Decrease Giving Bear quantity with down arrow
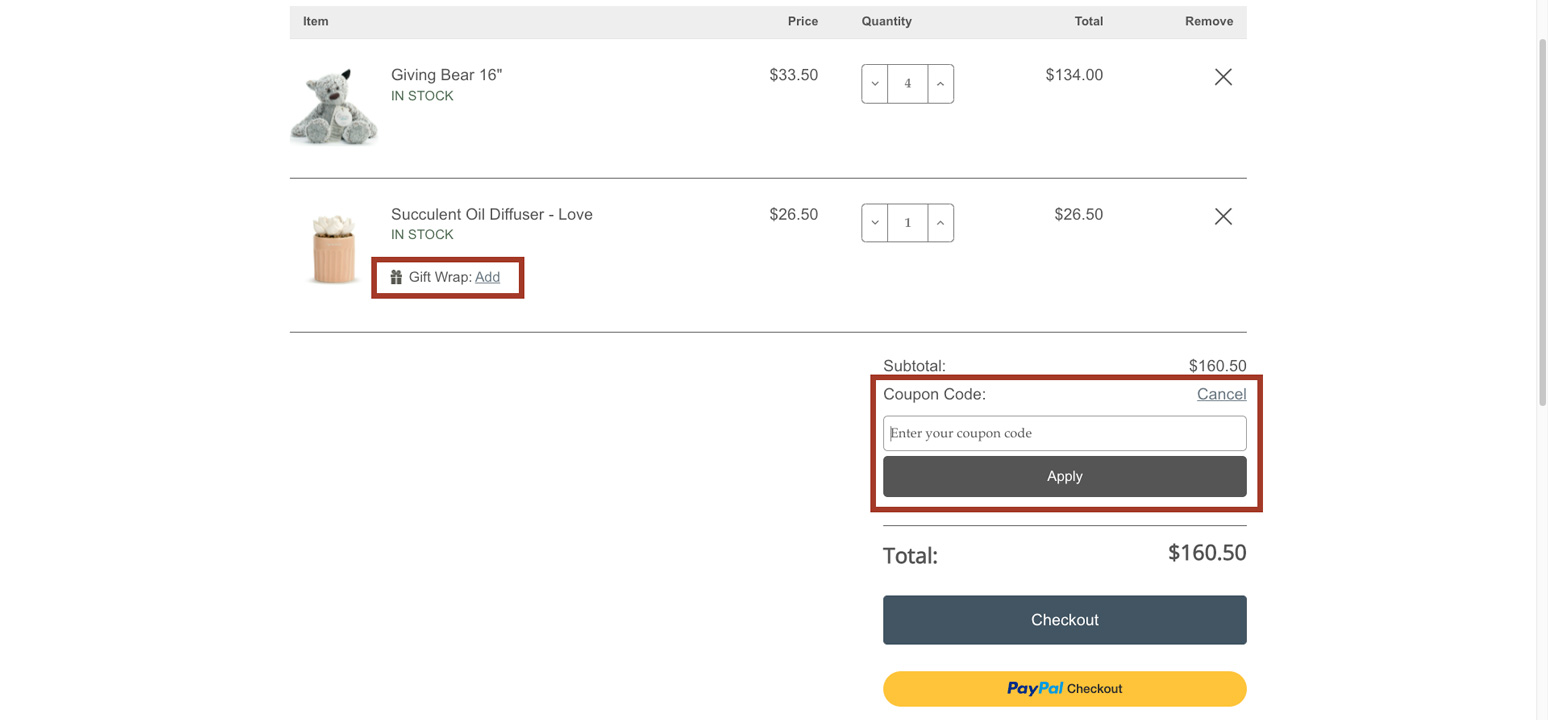Viewport: 1548px width, 720px height. 874,83
